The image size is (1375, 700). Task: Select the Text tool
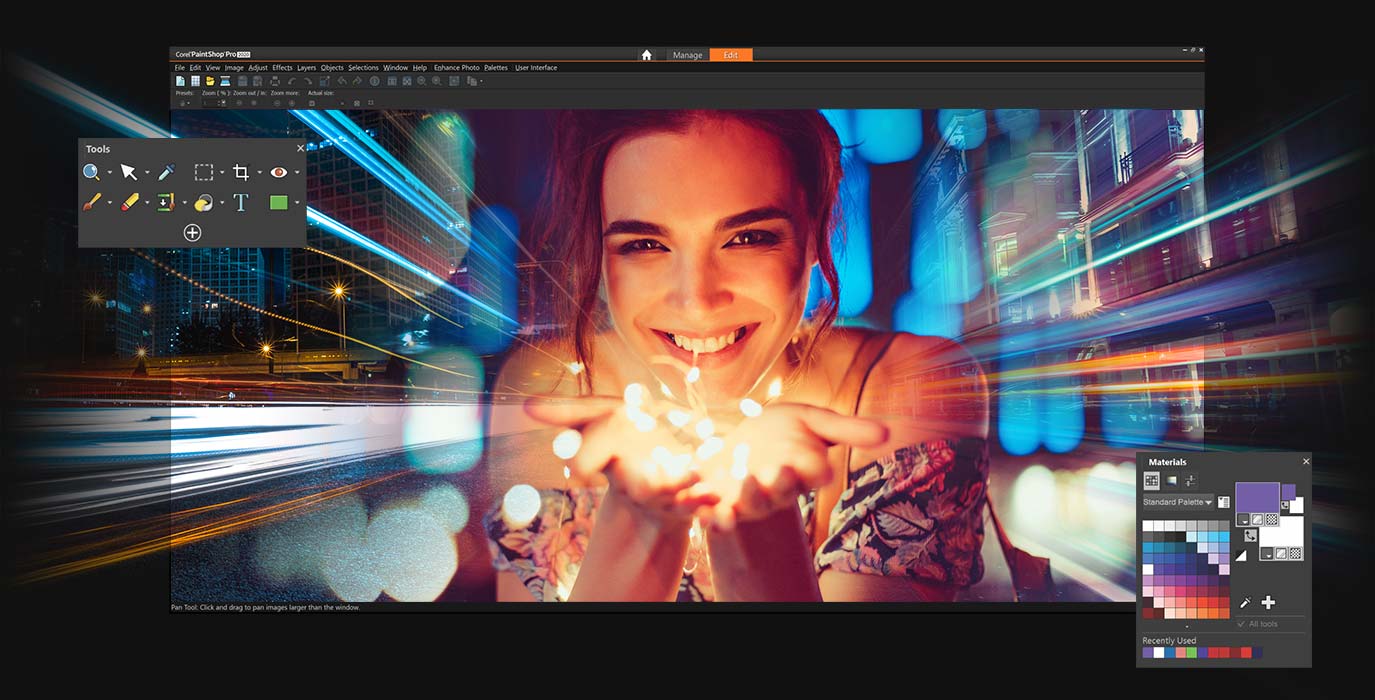point(241,202)
